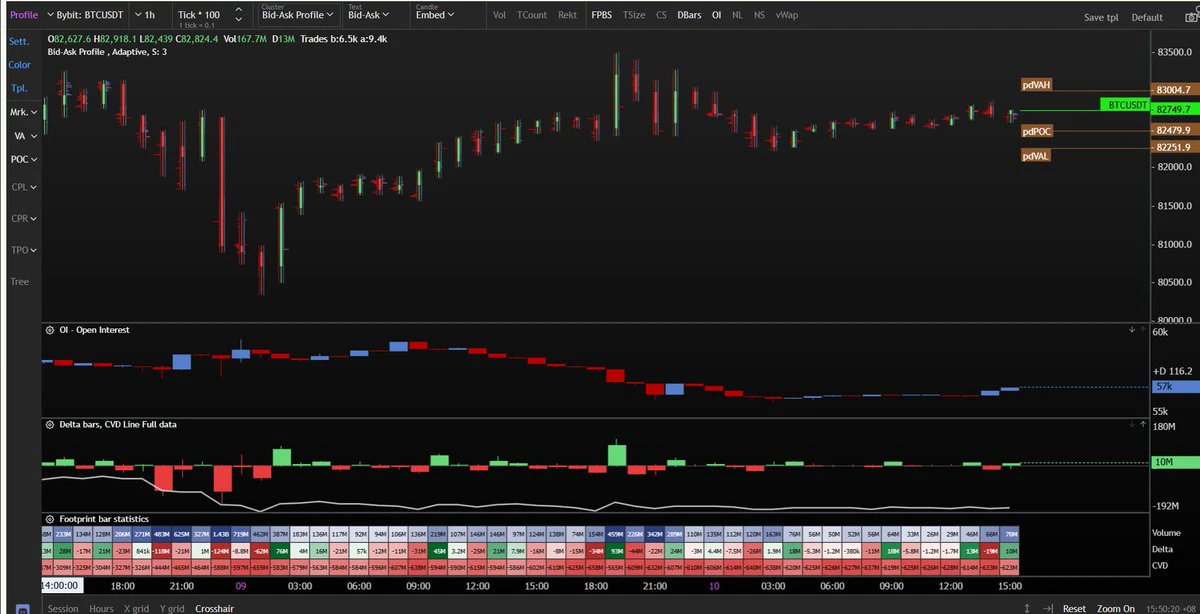1200x614 pixels.
Task: Move the Open Interest panel down using its arrow
Action: [x=1130, y=329]
